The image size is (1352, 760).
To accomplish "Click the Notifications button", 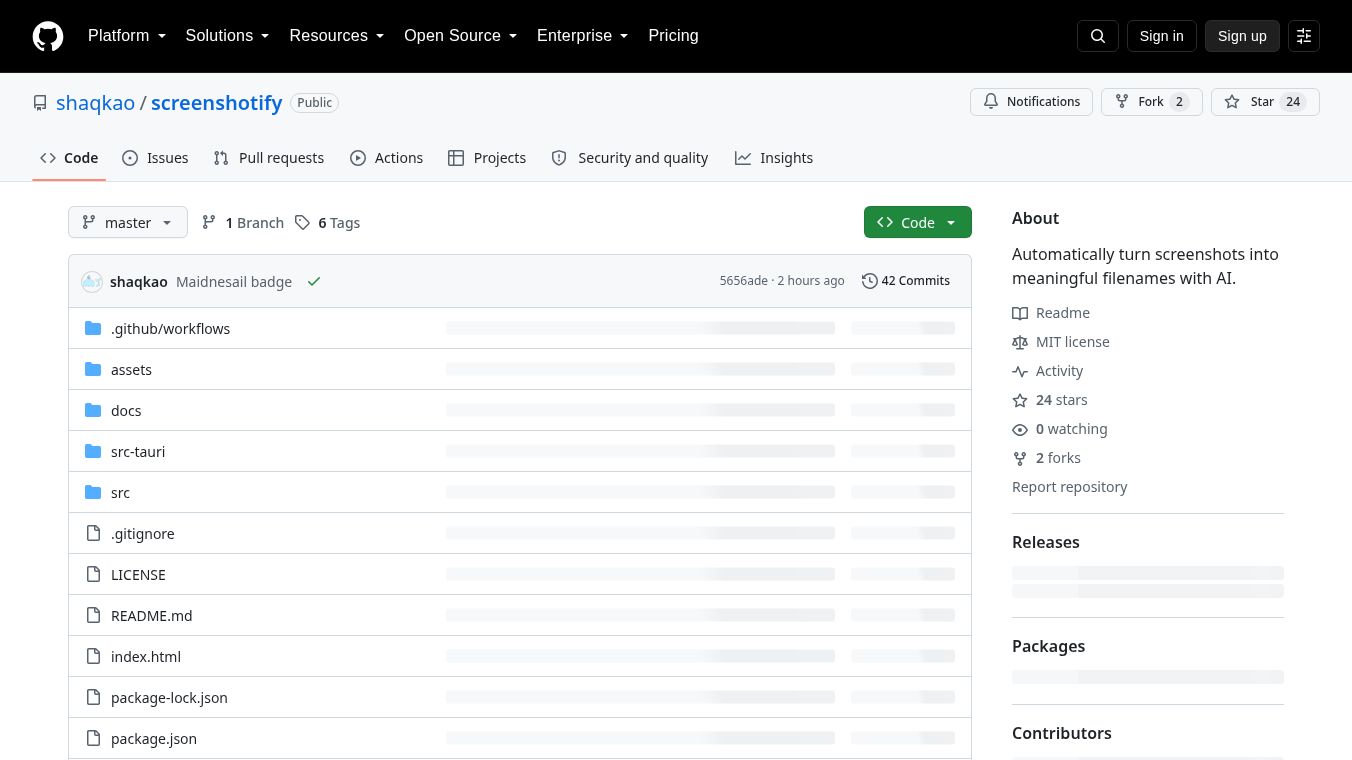I will click(1031, 102).
